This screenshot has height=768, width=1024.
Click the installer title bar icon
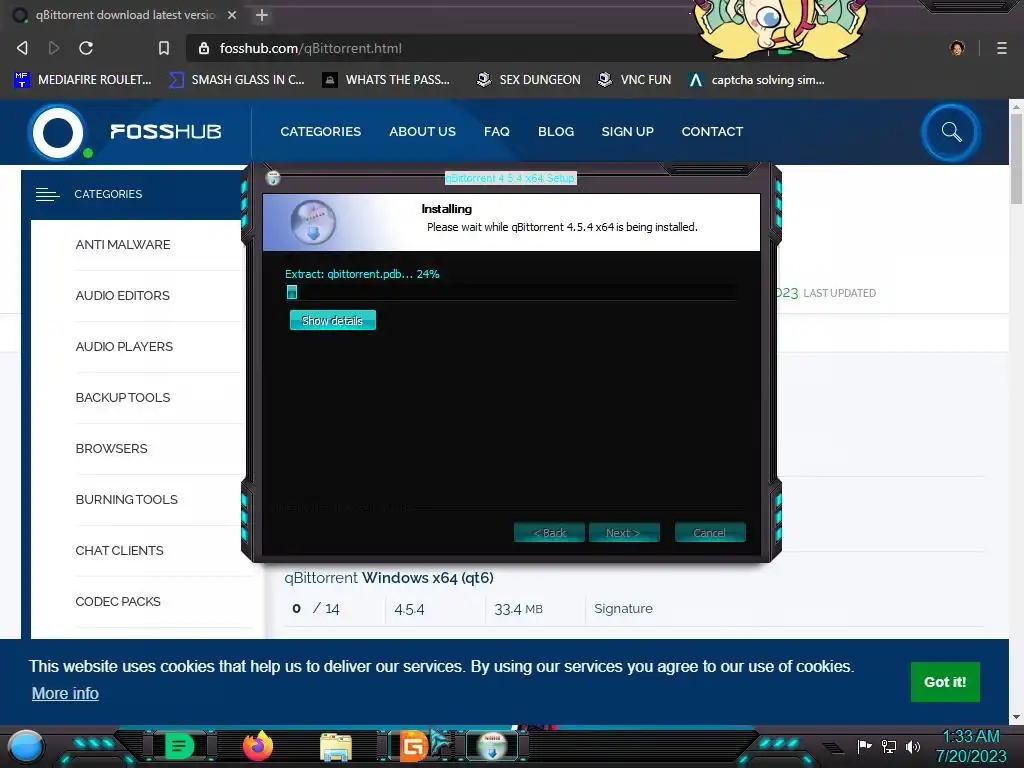point(273,178)
